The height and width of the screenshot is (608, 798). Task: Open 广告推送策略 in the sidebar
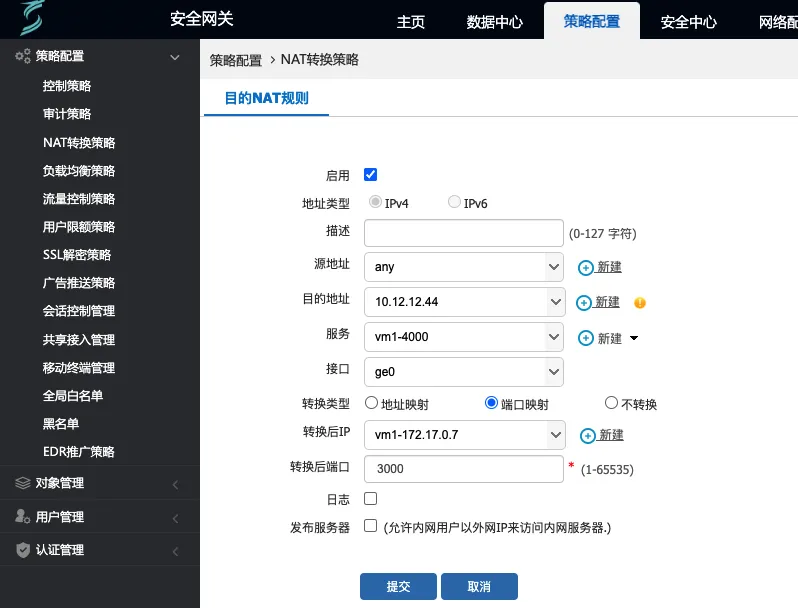click(x=79, y=283)
